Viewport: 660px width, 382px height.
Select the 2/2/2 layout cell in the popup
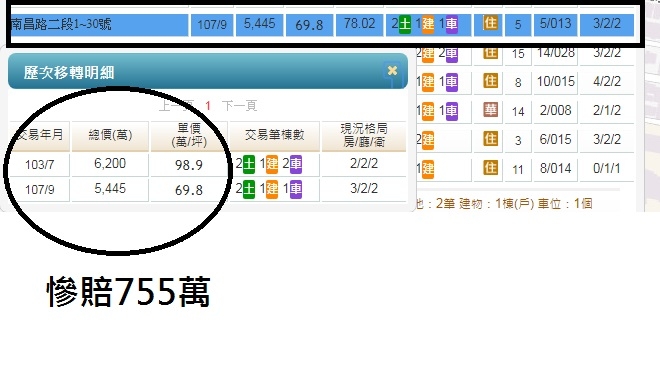coord(364,164)
